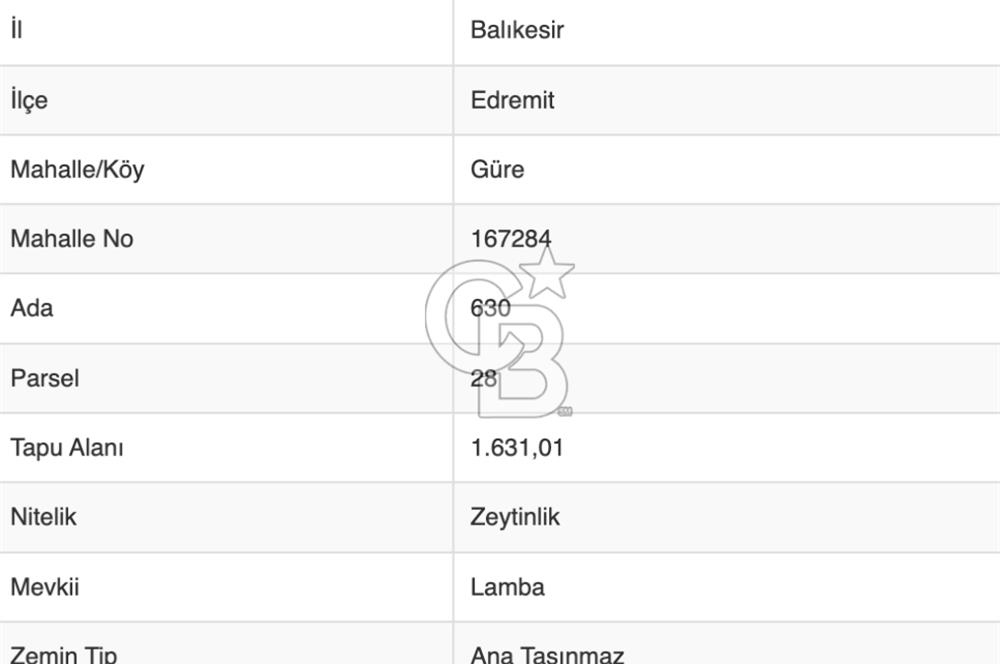The width and height of the screenshot is (1000, 664).
Task: Select the Ana Taşınmaz value
Action: [547, 655]
